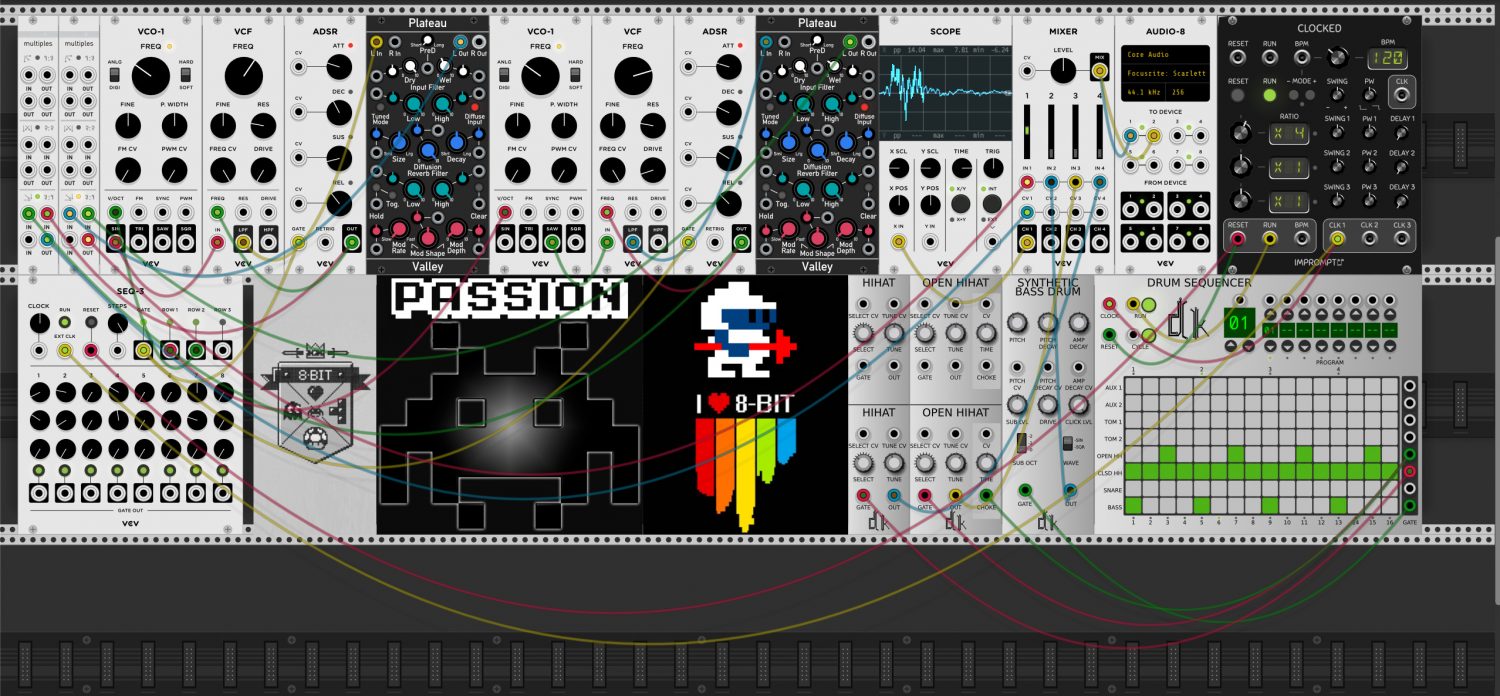Open the Audio-8 Focusrite Scarlett device dropdown
The image size is (1500, 696).
pos(1164,73)
